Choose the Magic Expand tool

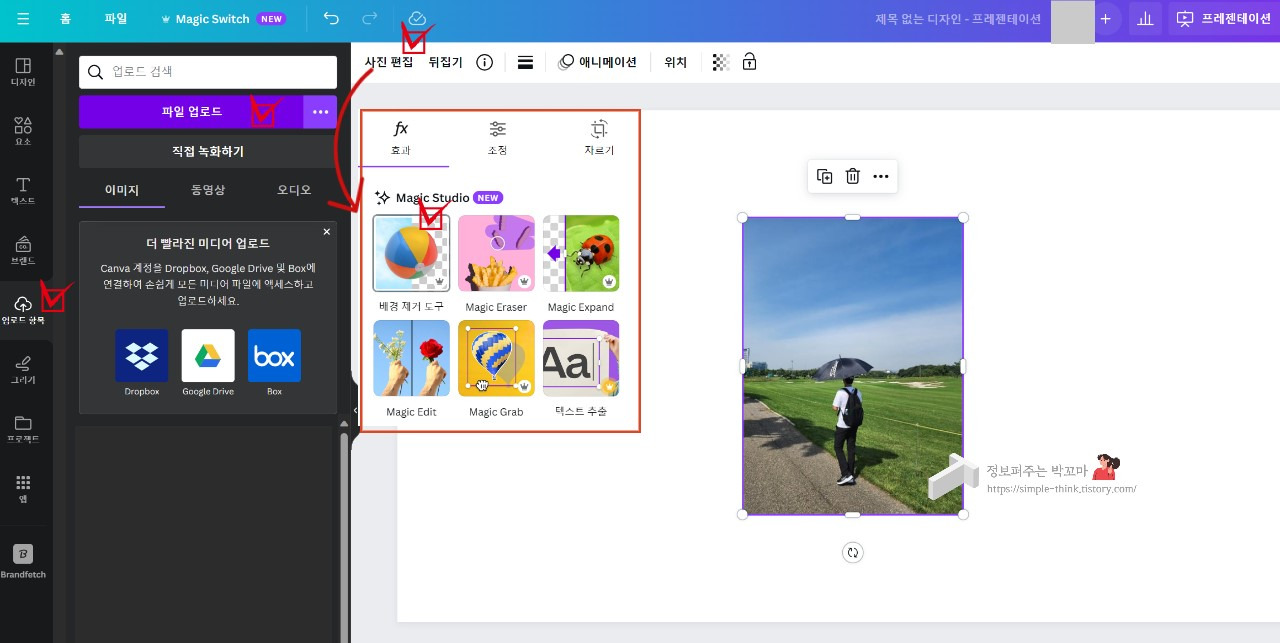(x=581, y=264)
